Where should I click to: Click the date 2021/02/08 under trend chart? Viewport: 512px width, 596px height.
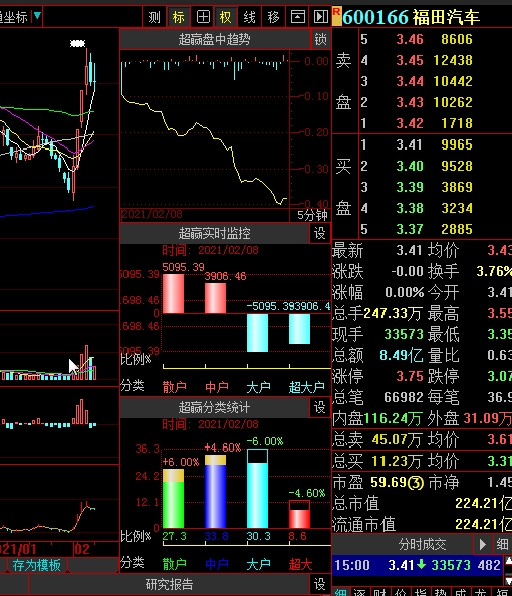152,214
